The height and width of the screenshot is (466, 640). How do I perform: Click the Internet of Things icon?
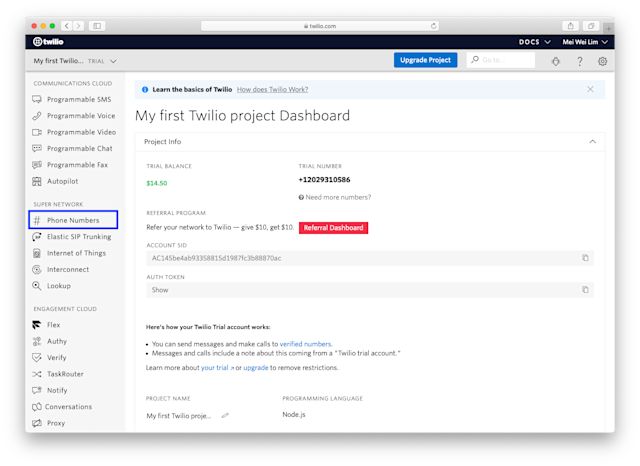37,253
